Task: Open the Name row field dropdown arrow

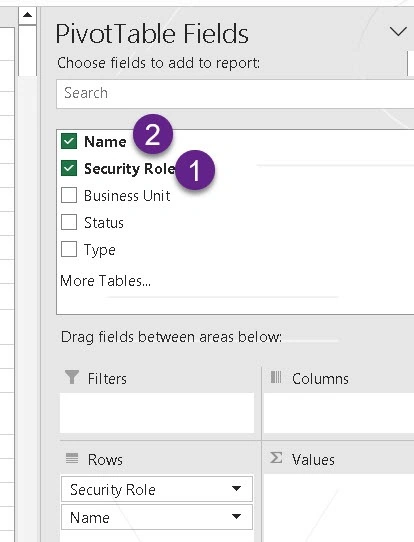Action: 236,516
